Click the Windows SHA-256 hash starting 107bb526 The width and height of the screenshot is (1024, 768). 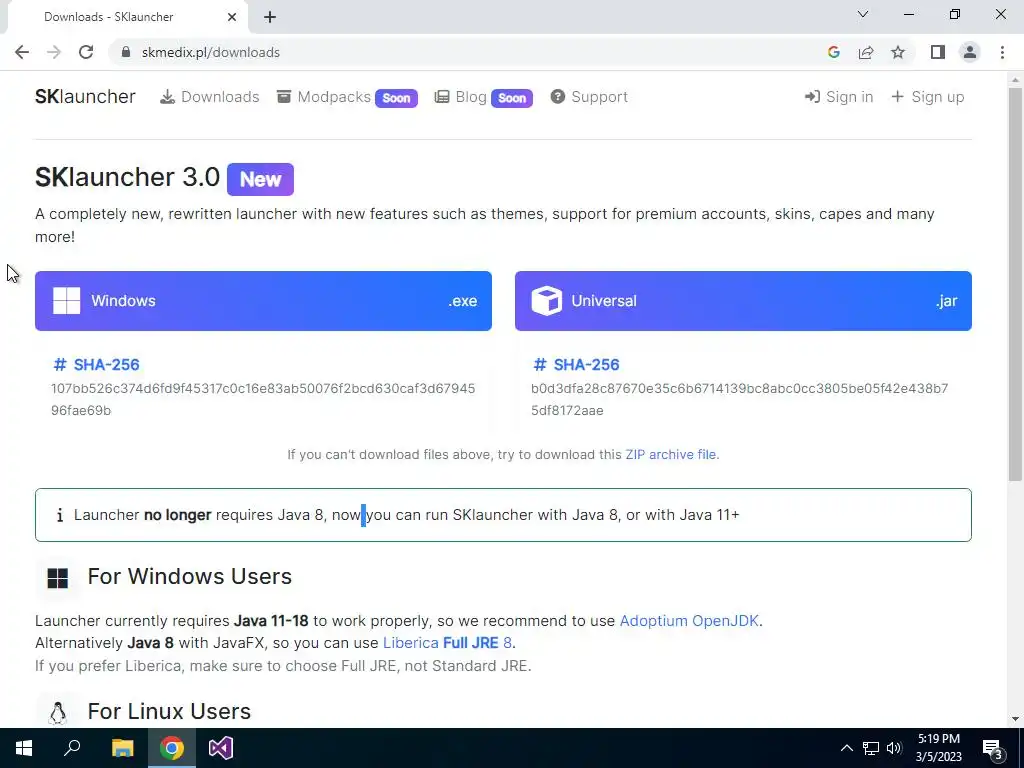pyautogui.click(x=263, y=399)
